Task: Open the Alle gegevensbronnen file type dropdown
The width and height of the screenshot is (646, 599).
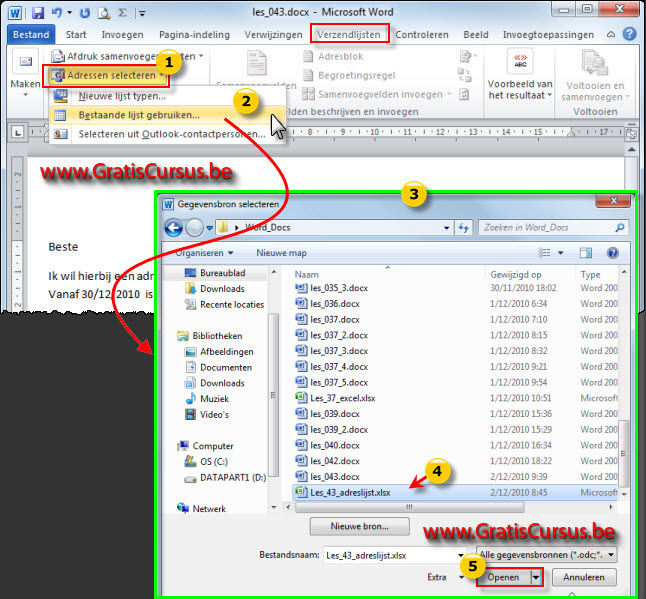Action: tap(546, 555)
